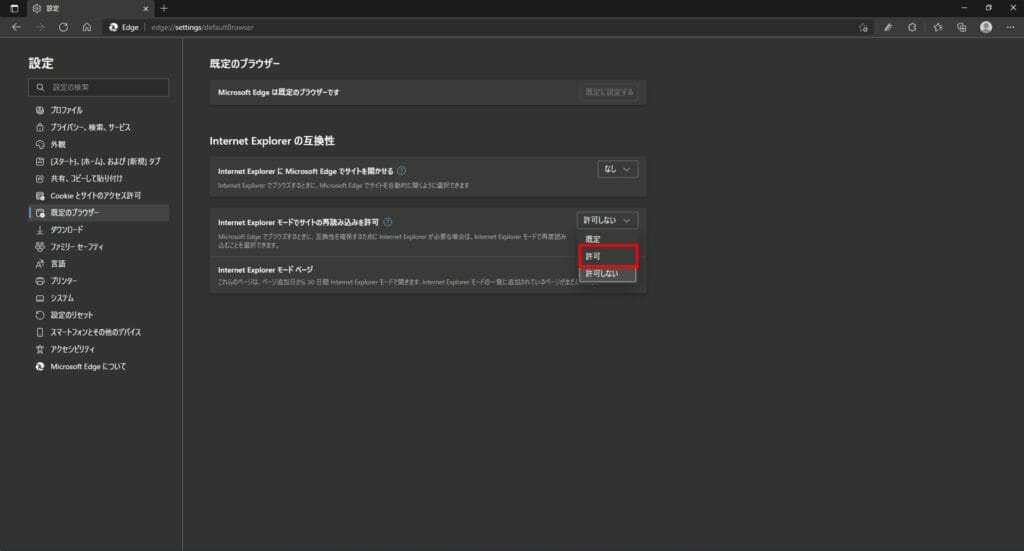Expand the なし dropdown for opening sites in Edge
This screenshot has height=551, width=1024.
[618, 169]
